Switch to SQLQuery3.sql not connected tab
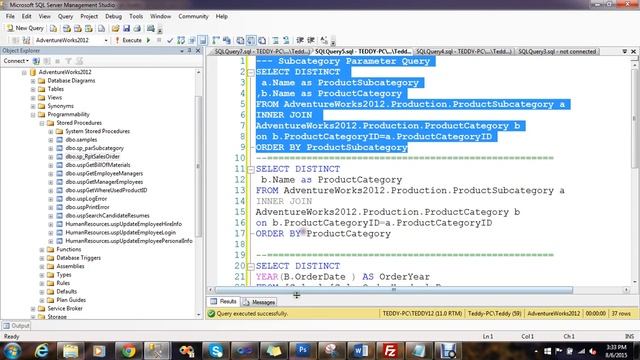640x360 pixels. tap(557, 51)
